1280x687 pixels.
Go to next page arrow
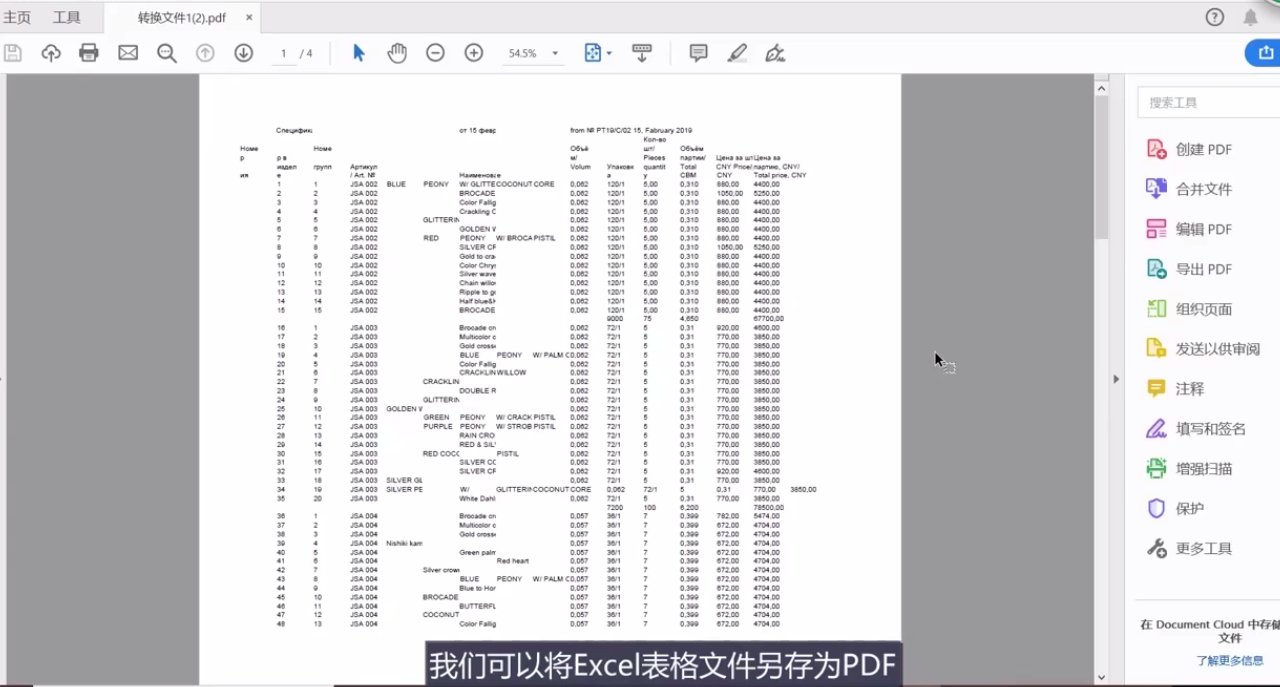pyautogui.click(x=243, y=53)
